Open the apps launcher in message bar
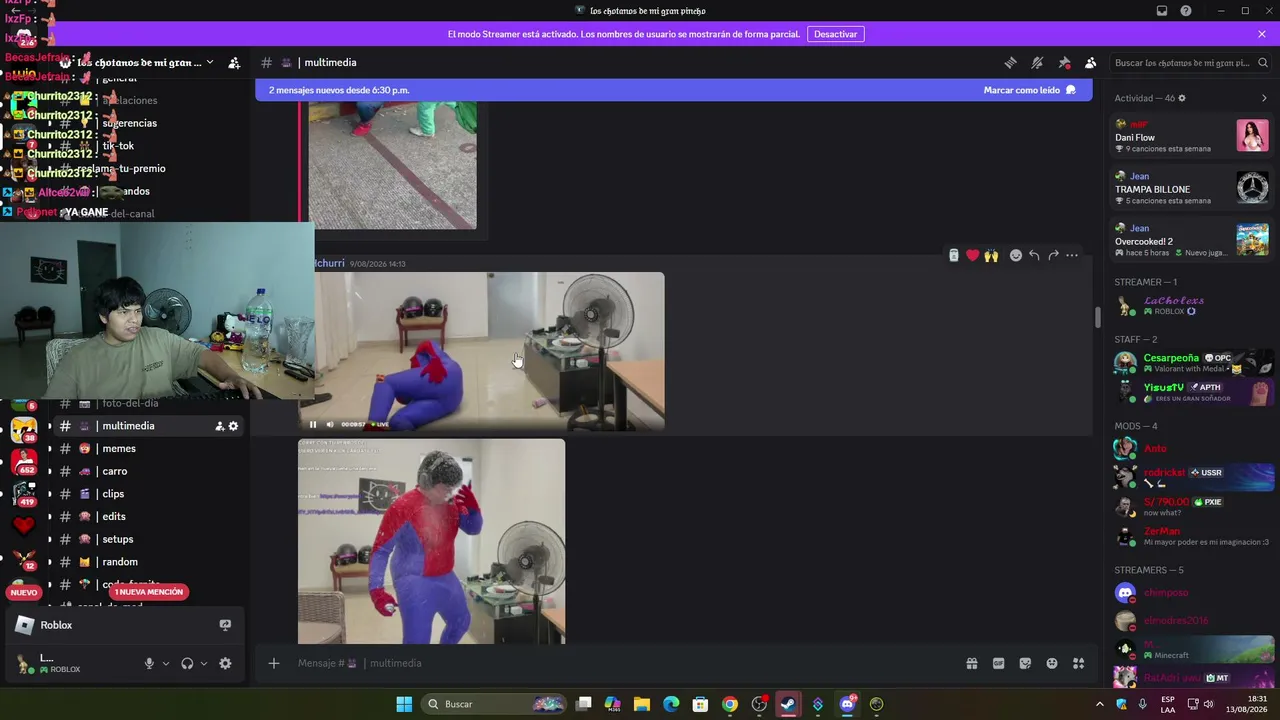 [1079, 663]
